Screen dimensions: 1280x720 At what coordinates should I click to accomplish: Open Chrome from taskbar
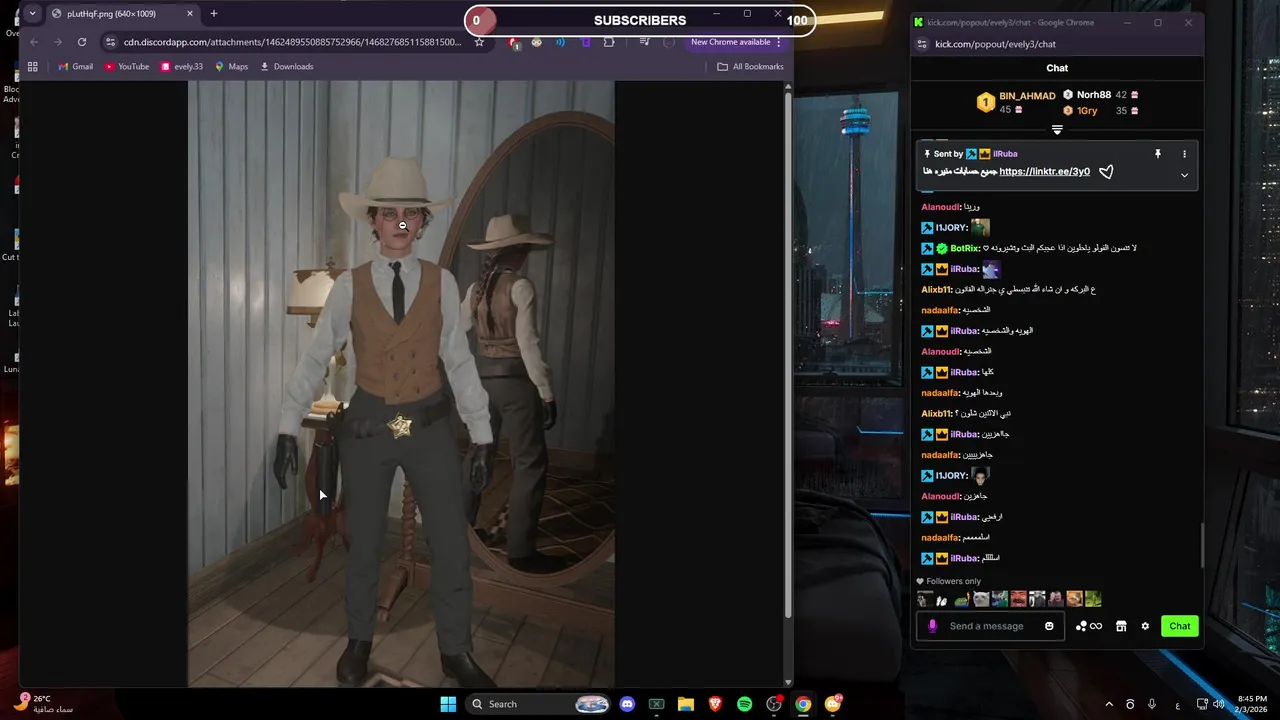(803, 704)
